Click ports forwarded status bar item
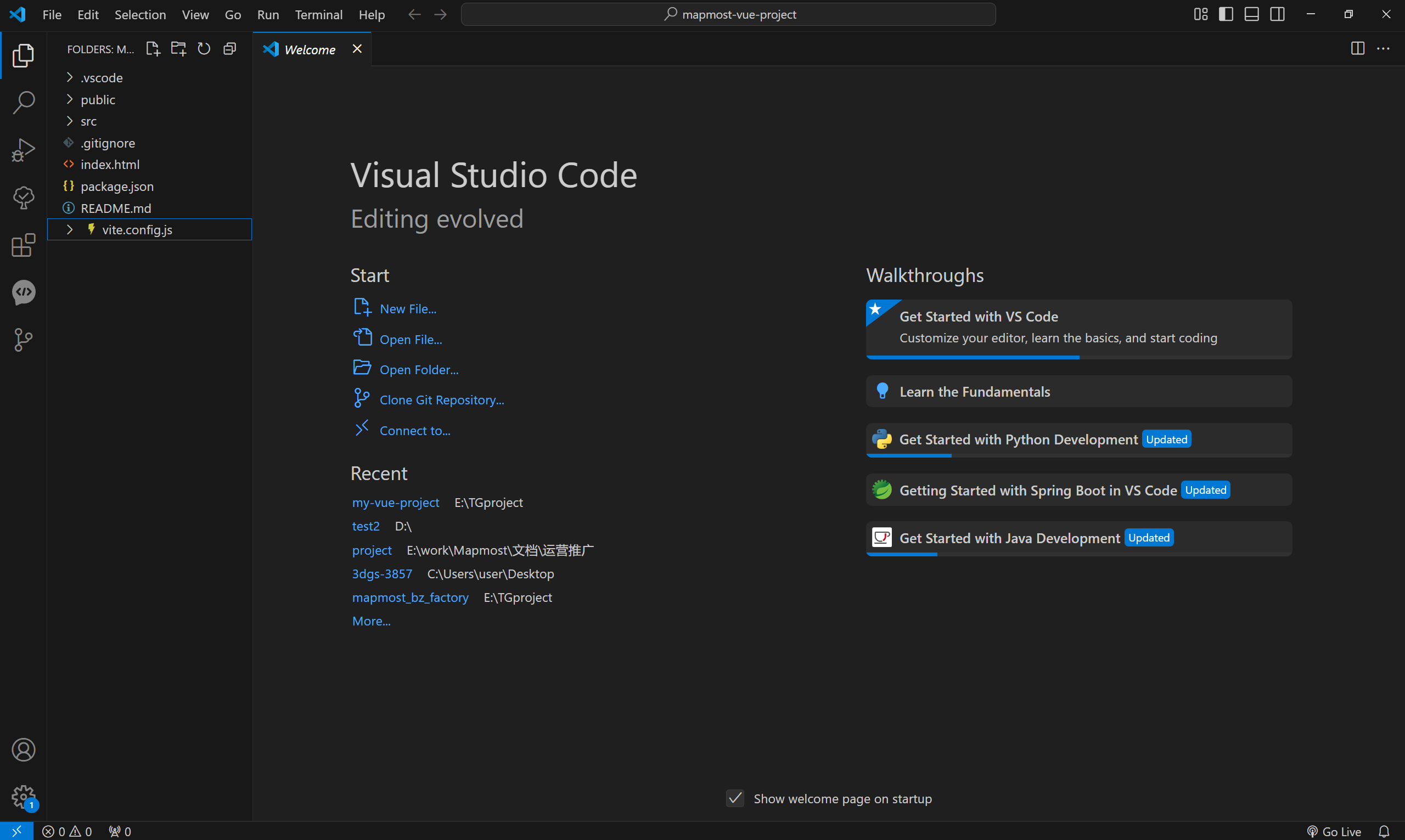 click(120, 831)
